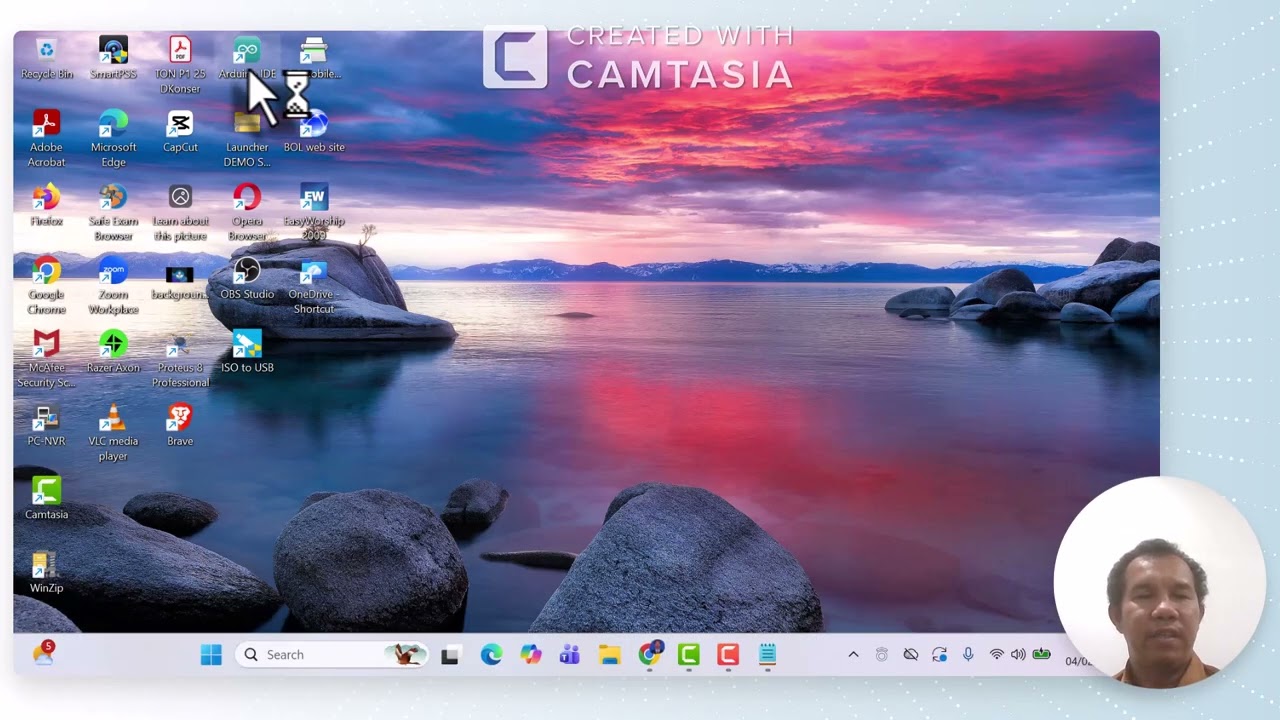Select the Launcher DEMO shortcut
The width and height of the screenshot is (1280, 720).
[247, 139]
